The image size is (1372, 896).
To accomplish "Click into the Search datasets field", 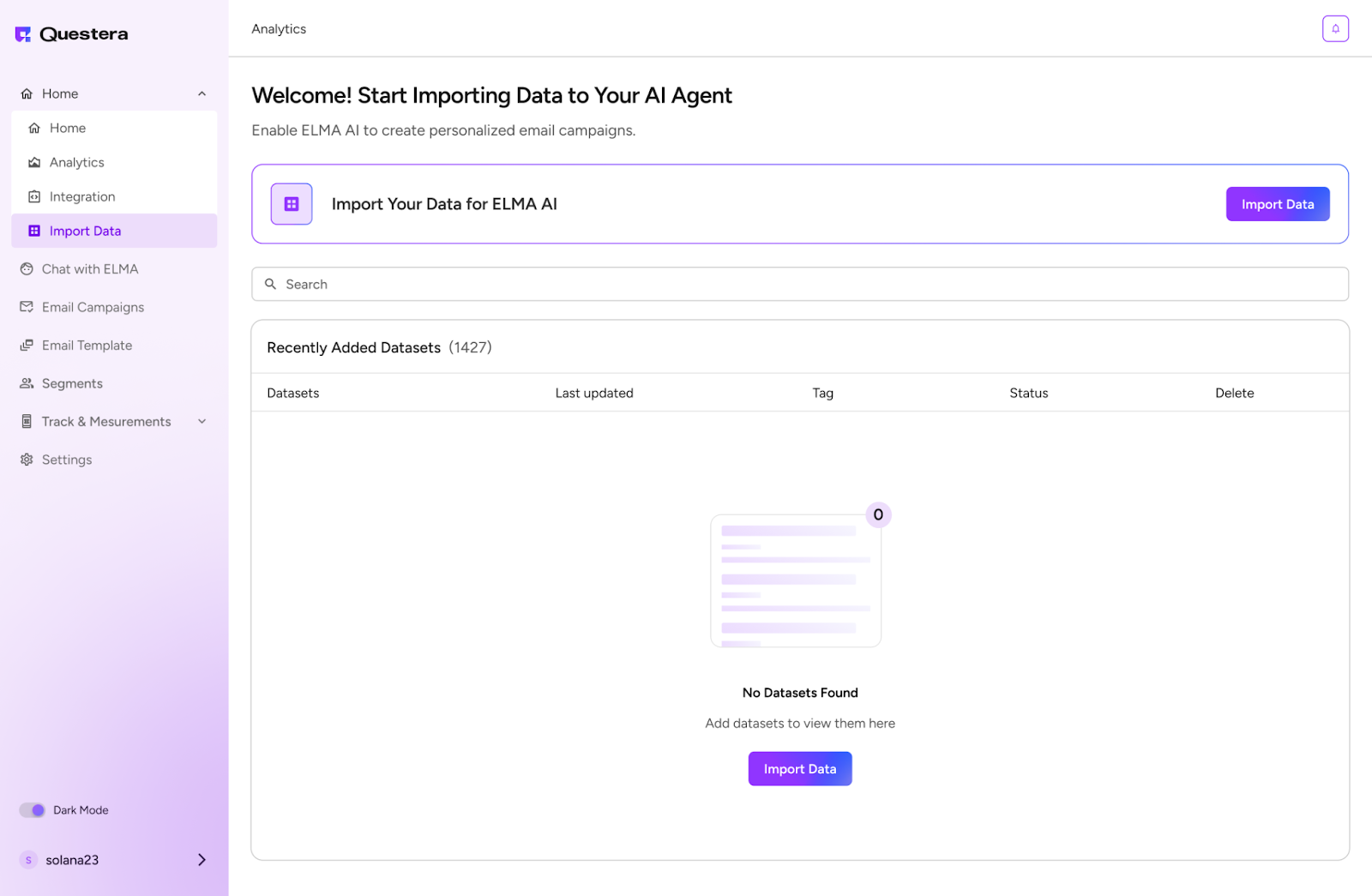I will (x=806, y=284).
